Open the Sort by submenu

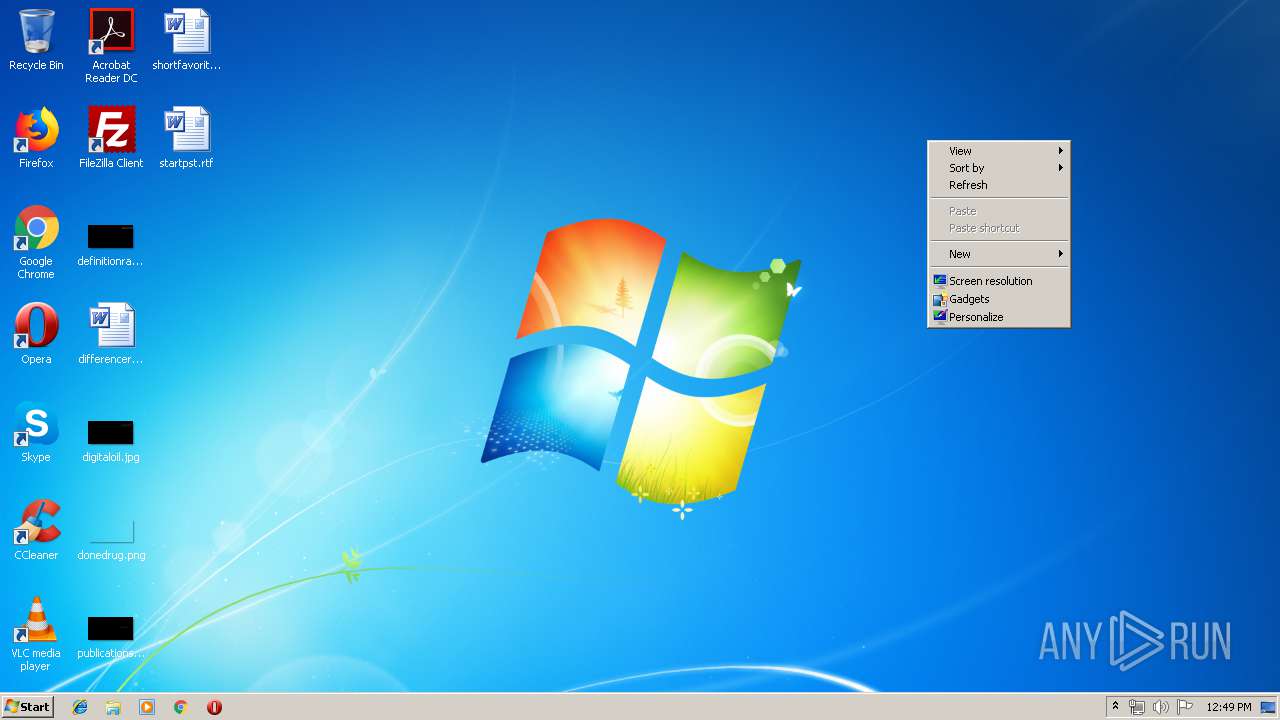click(x=999, y=168)
